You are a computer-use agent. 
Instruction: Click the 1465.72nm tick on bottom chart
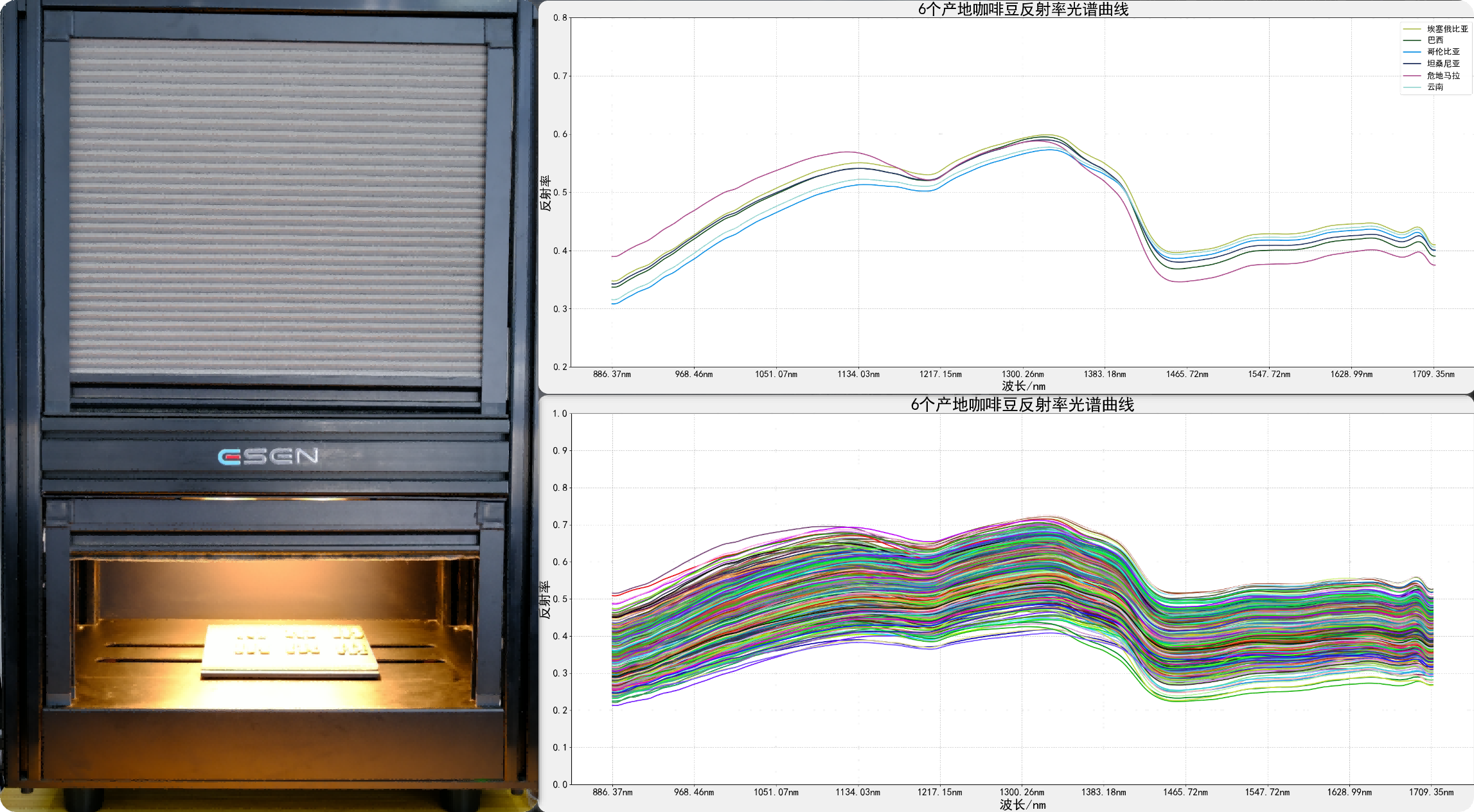point(1185,792)
